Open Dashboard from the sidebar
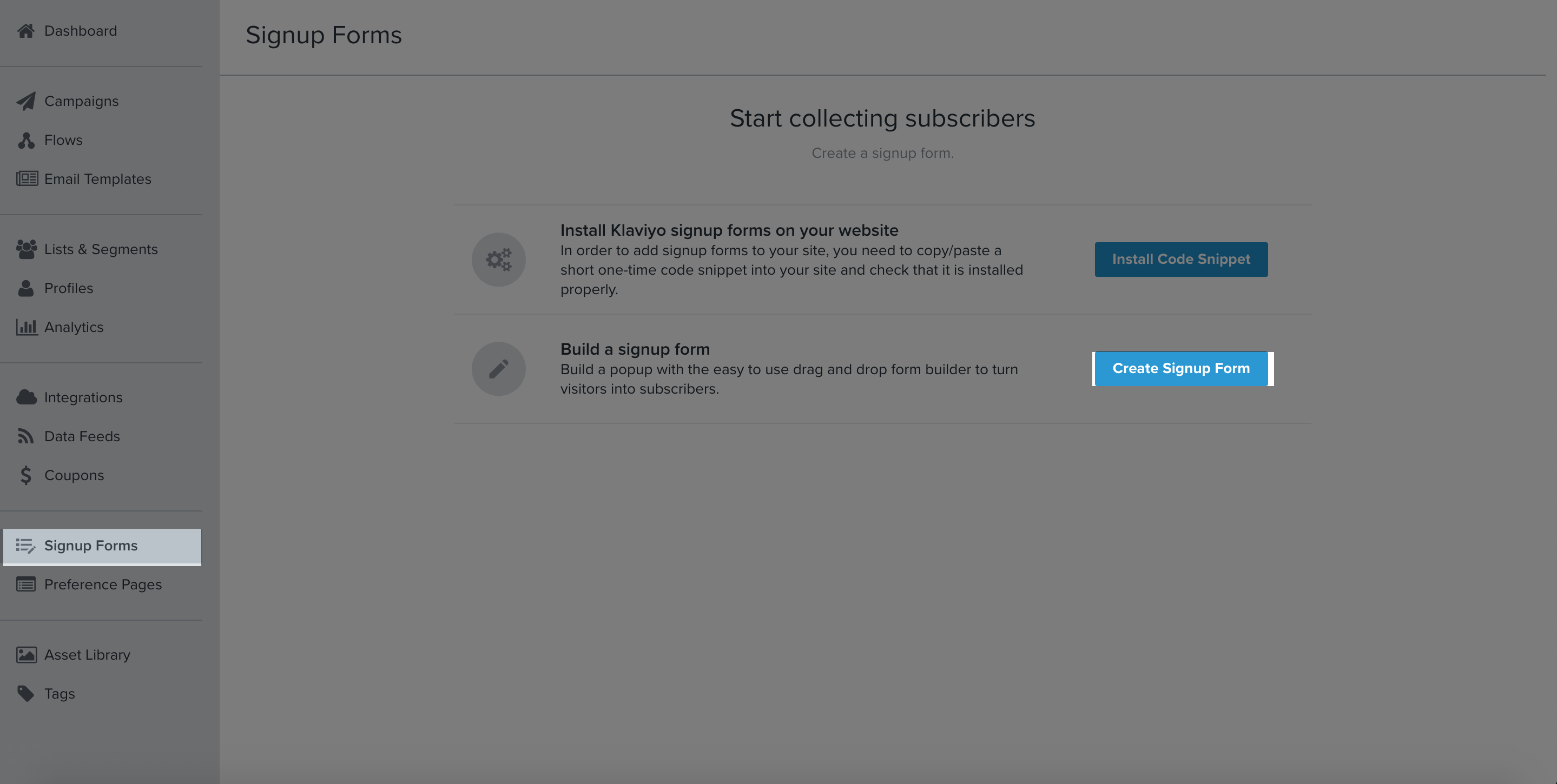 click(x=81, y=31)
